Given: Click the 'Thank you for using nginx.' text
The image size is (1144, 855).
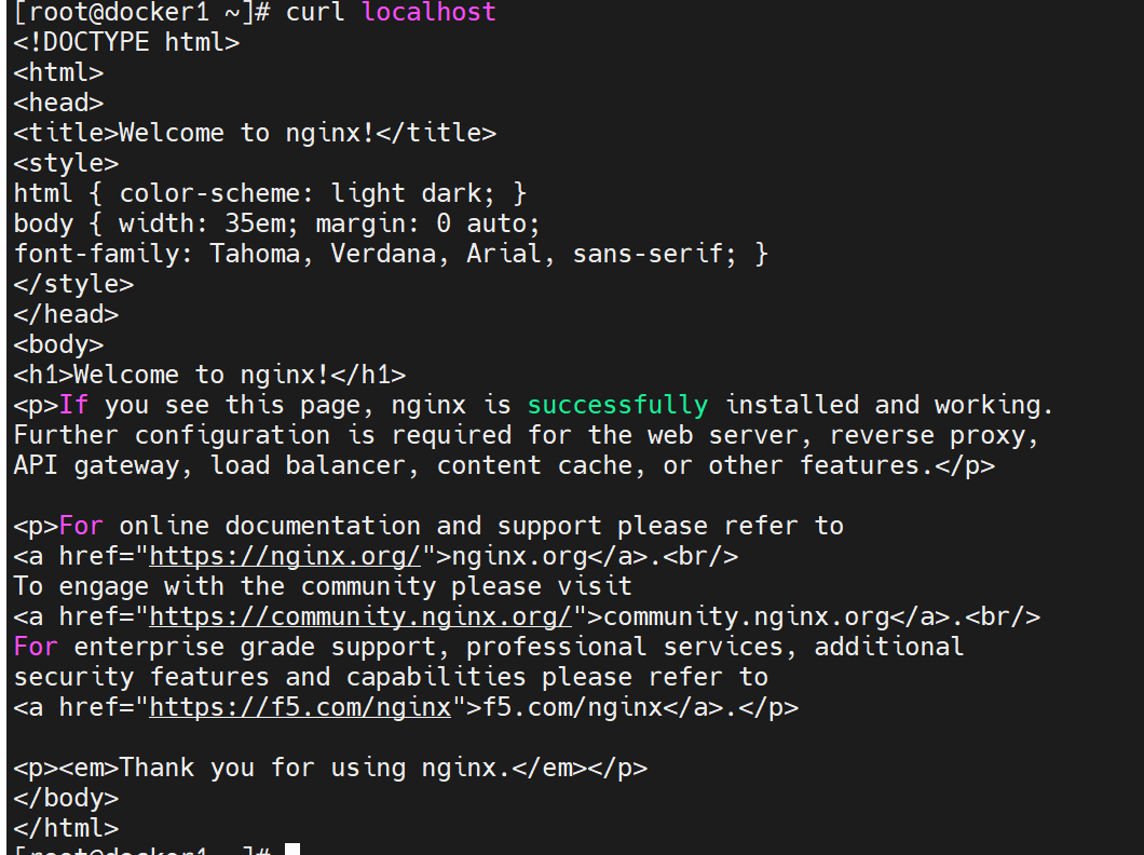Looking at the screenshot, I should click(x=309, y=768).
